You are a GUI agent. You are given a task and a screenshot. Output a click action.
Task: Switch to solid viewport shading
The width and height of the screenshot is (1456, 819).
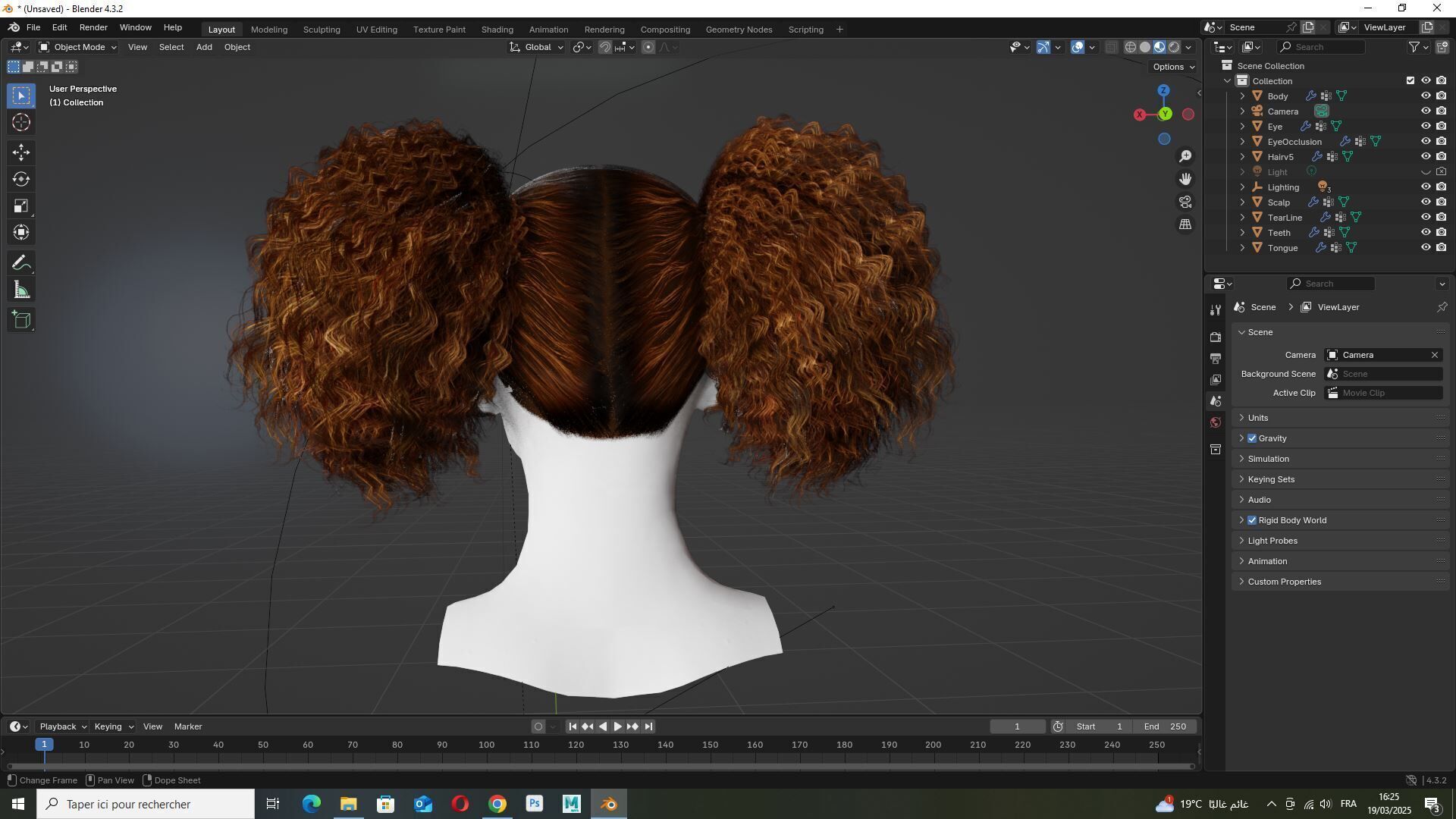(x=1145, y=47)
